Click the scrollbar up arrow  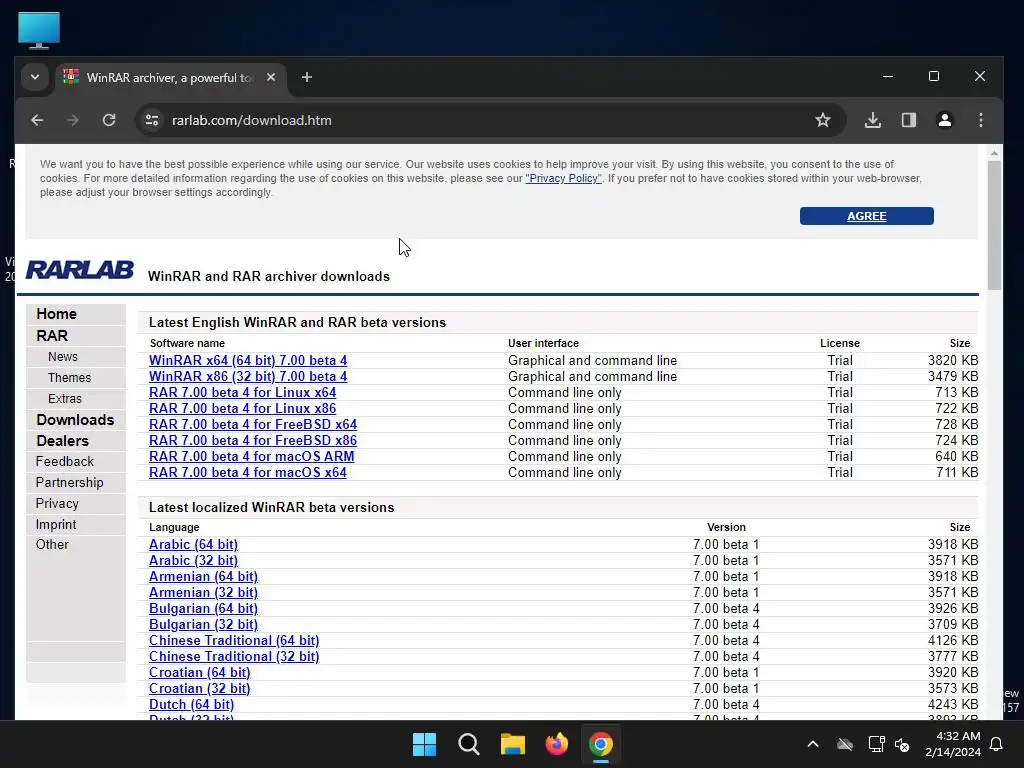[994, 153]
